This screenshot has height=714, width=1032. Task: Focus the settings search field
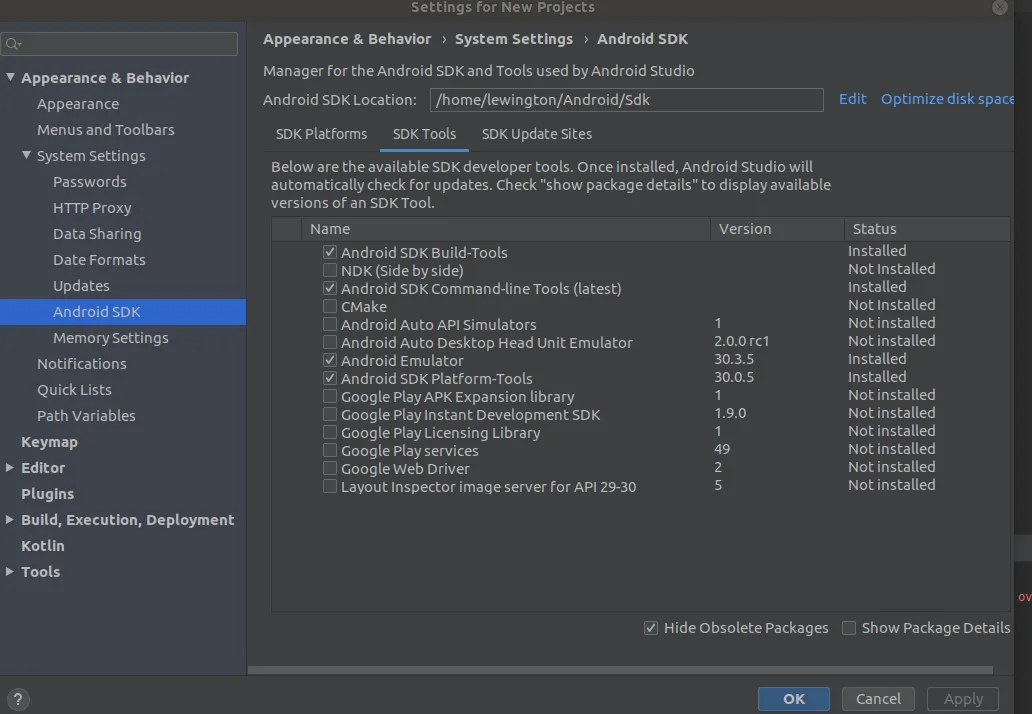[119, 44]
